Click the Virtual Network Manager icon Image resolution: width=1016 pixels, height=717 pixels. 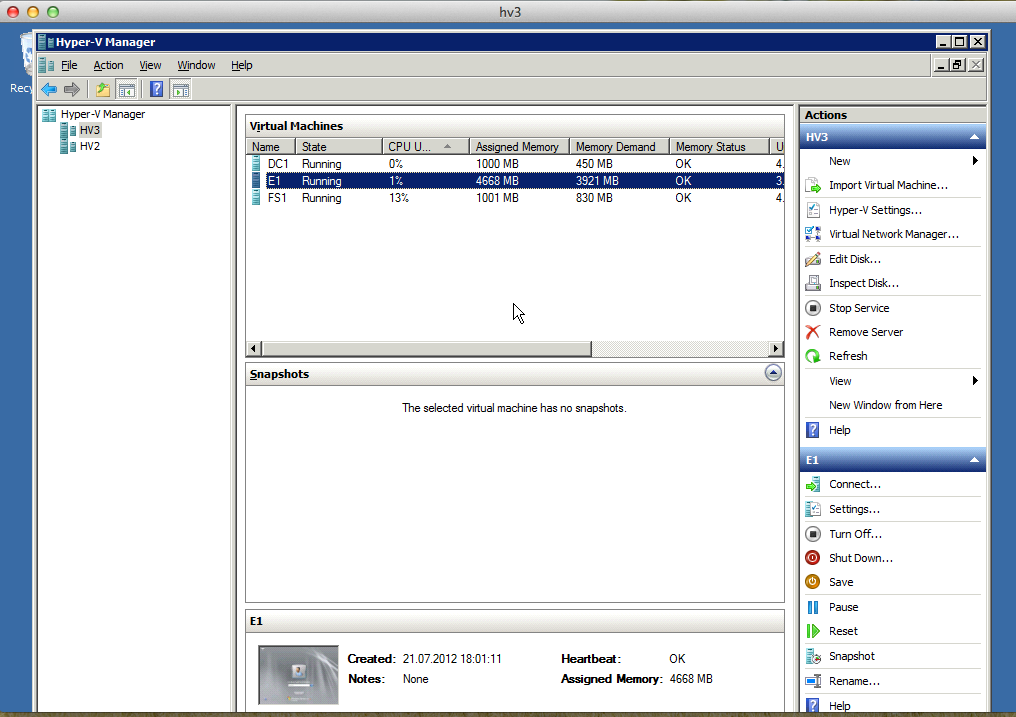tap(813, 234)
